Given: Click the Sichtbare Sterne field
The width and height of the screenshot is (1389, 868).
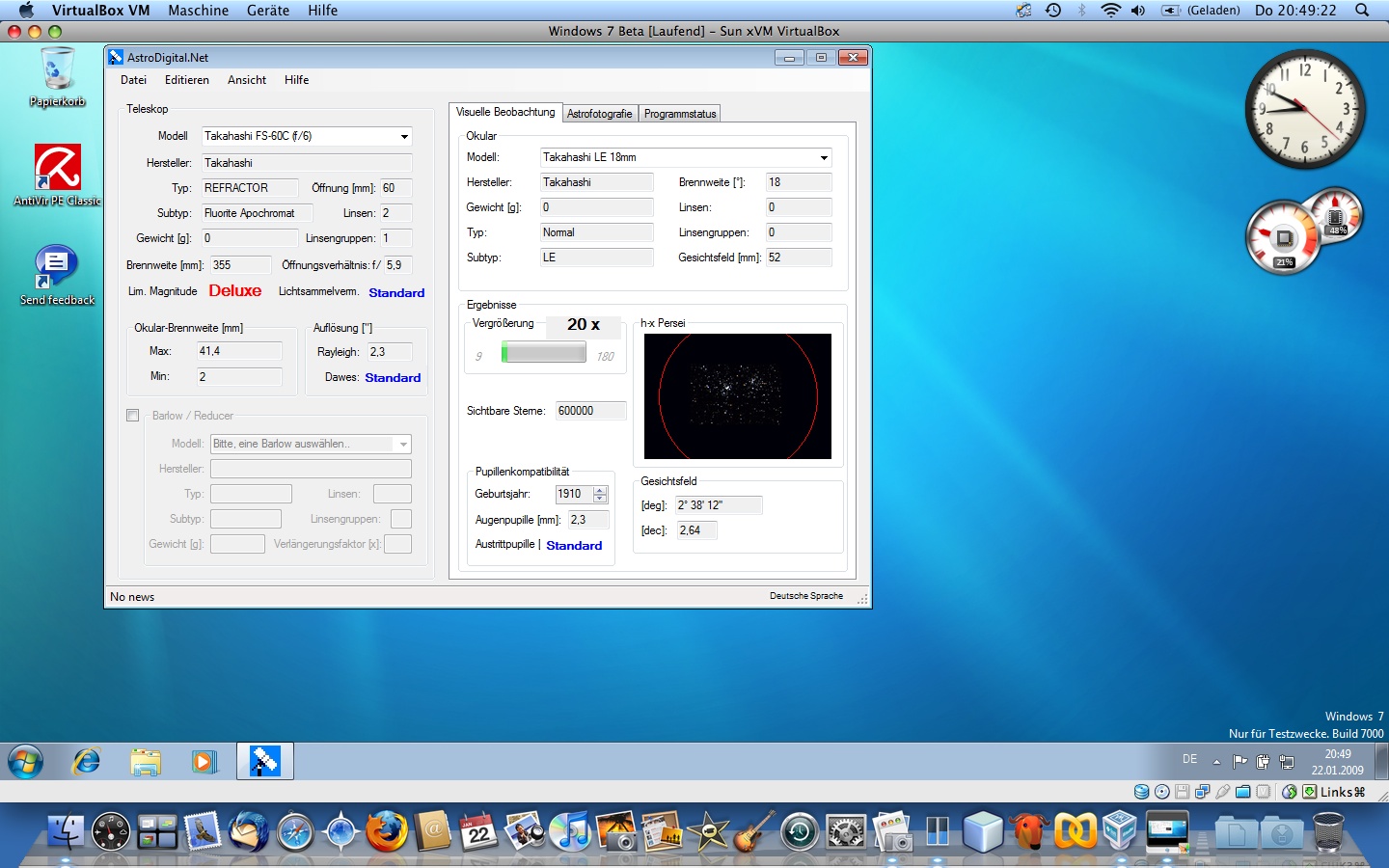Looking at the screenshot, I should [x=590, y=411].
